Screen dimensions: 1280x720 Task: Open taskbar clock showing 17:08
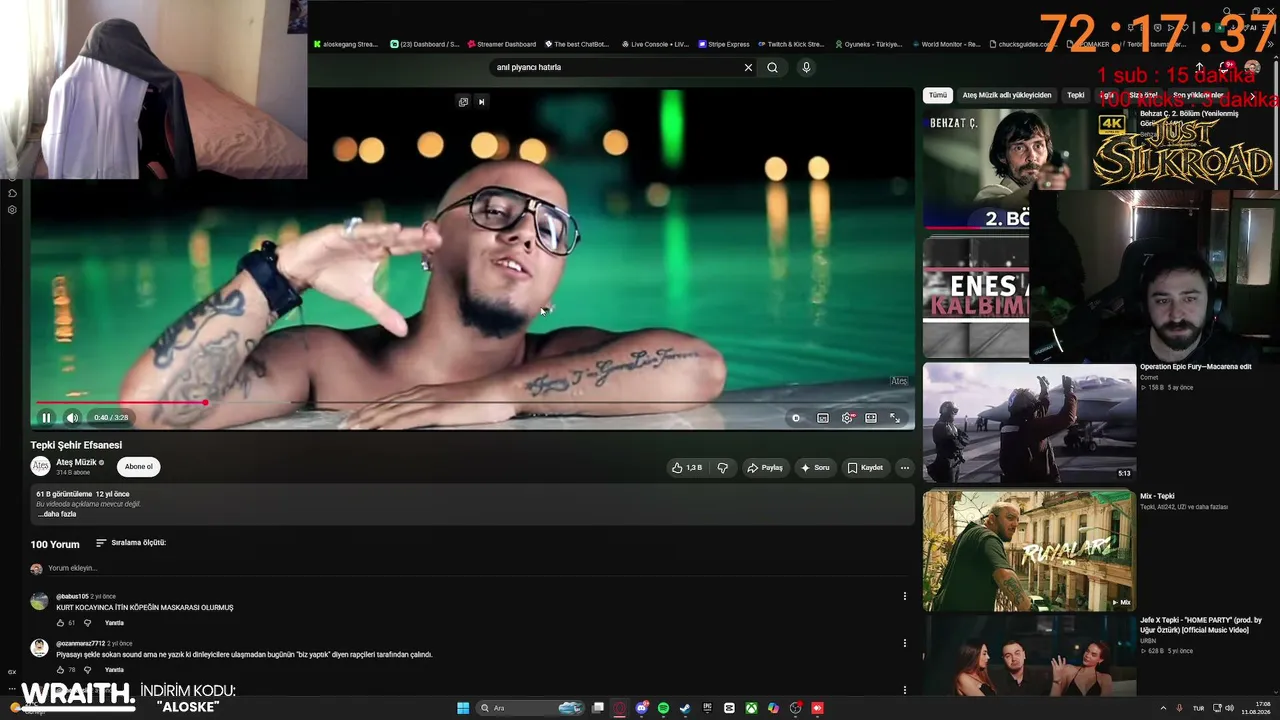click(1256, 708)
